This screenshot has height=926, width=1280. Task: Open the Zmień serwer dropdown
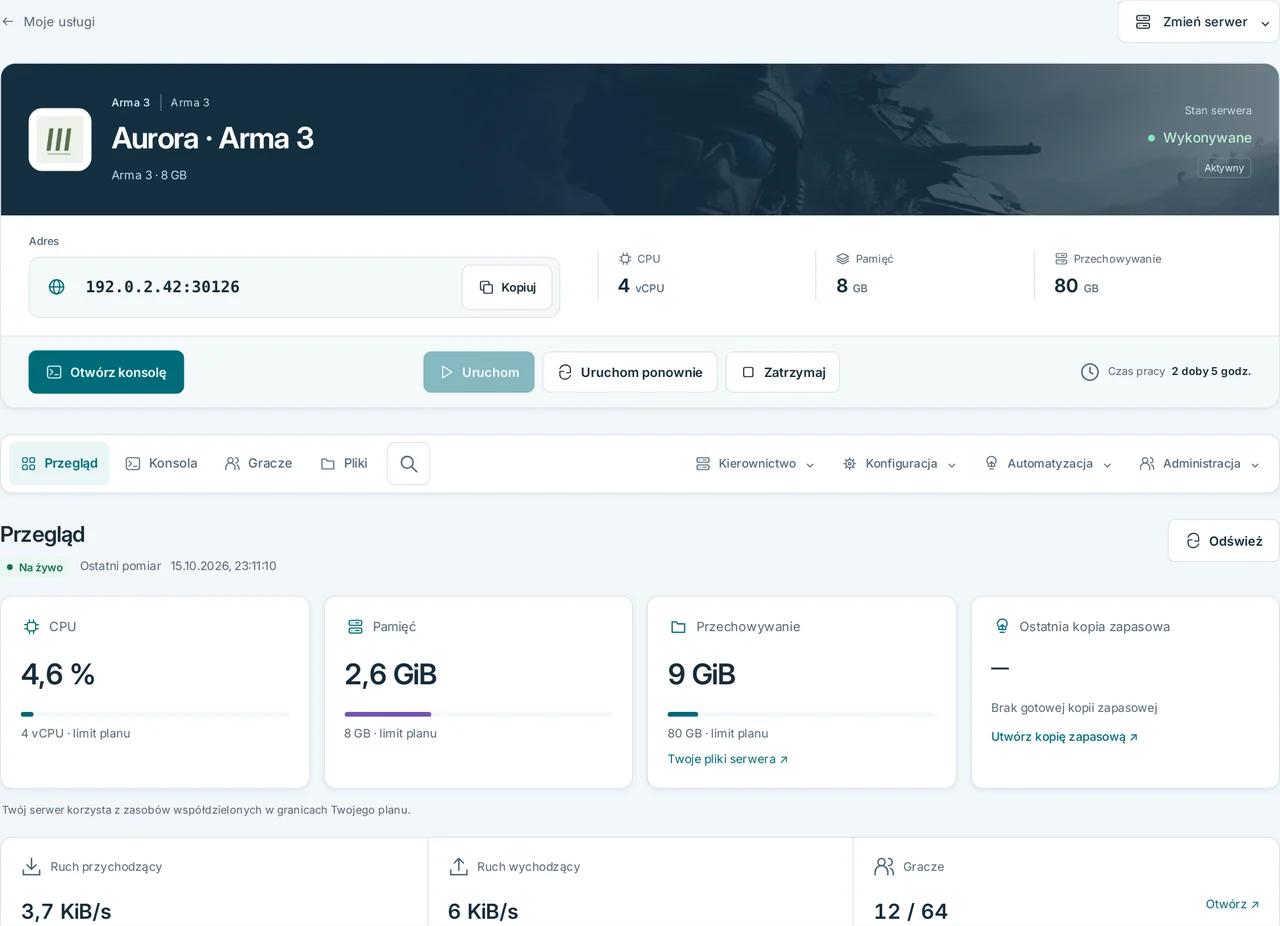(x=1198, y=22)
